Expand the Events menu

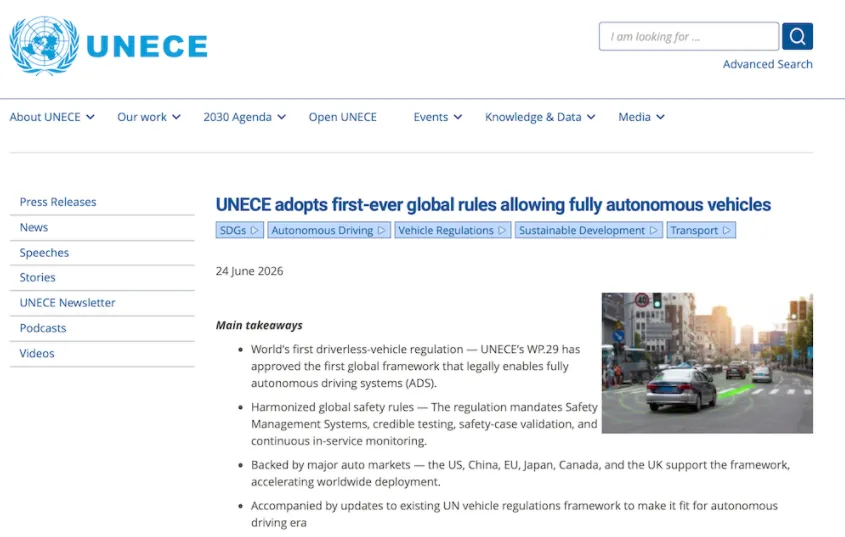(x=438, y=117)
